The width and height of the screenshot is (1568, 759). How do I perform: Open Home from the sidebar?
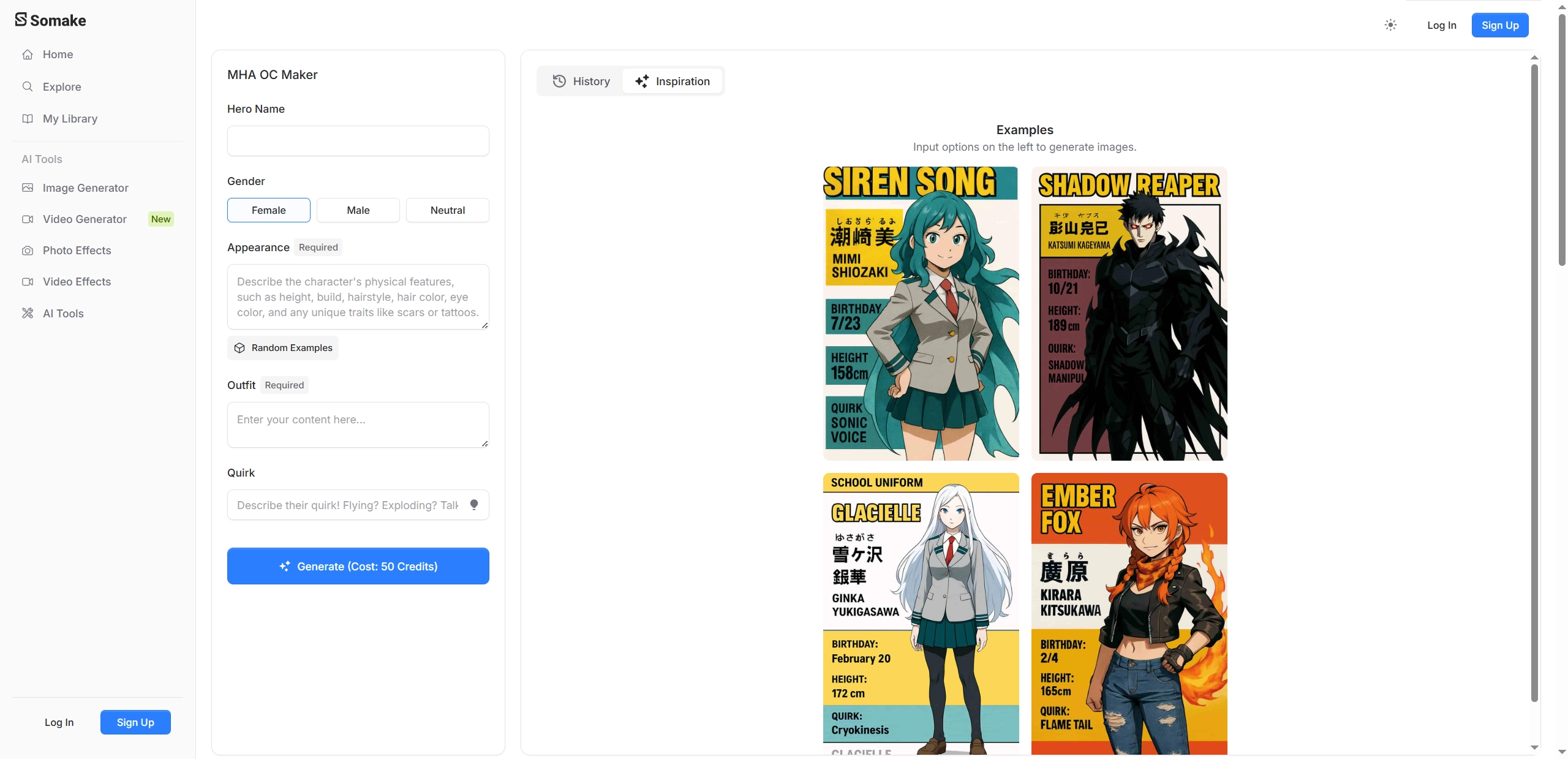coord(57,54)
